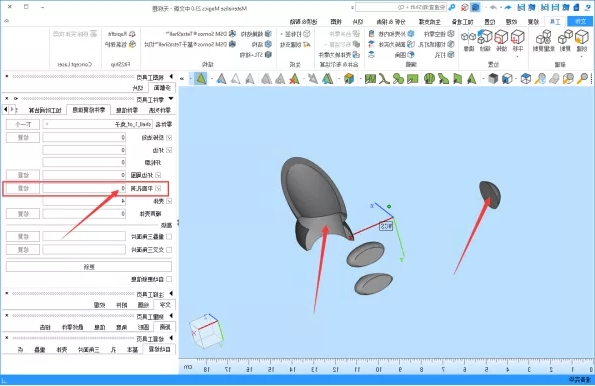
Task: Click 修复 button in the 噪声壳体 row
Action: pos(23,214)
